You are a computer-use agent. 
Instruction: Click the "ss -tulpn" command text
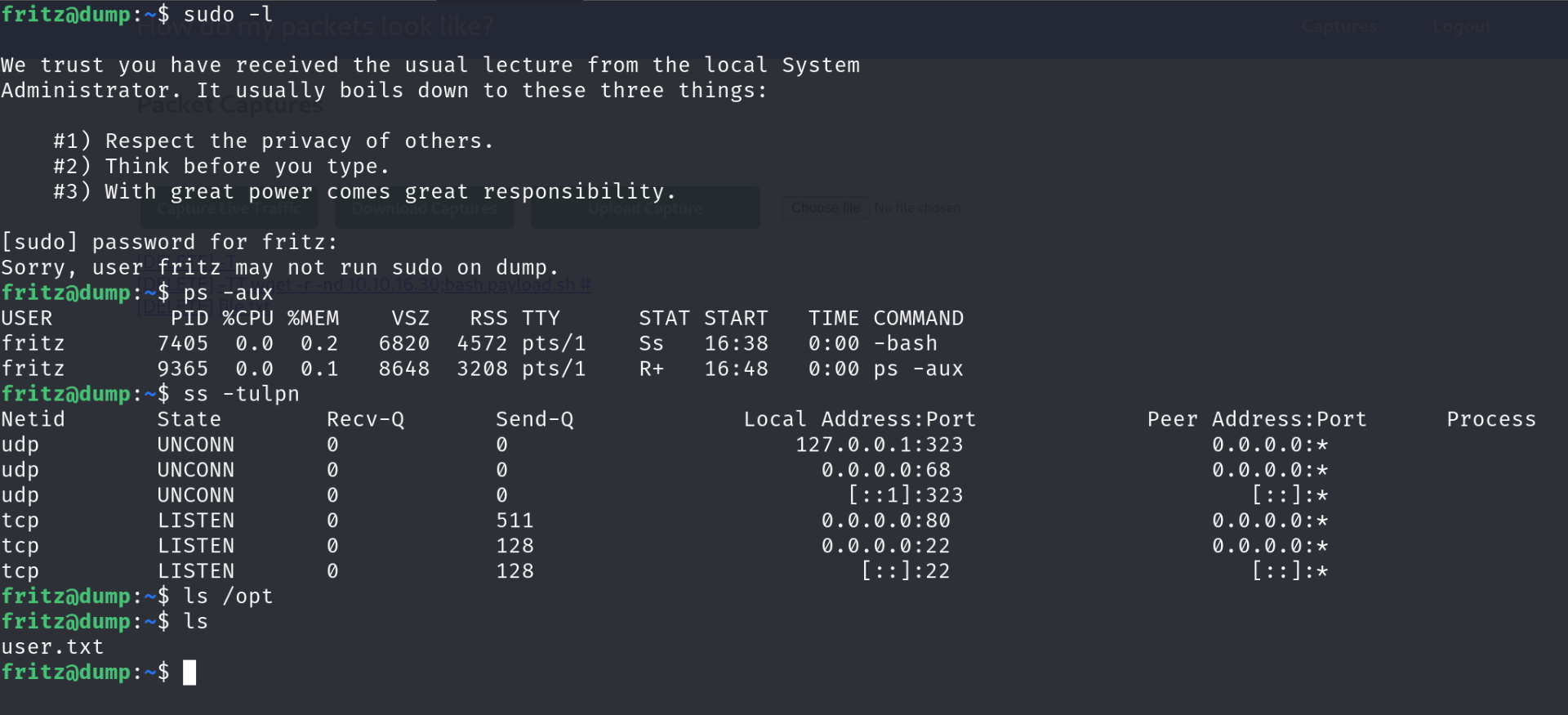pos(241,394)
